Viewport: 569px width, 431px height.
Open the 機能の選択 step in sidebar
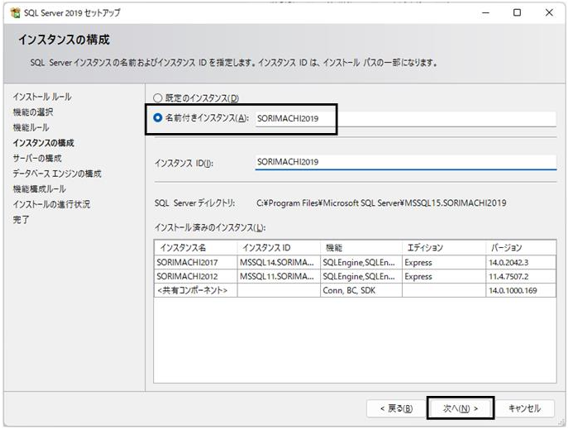point(33,112)
